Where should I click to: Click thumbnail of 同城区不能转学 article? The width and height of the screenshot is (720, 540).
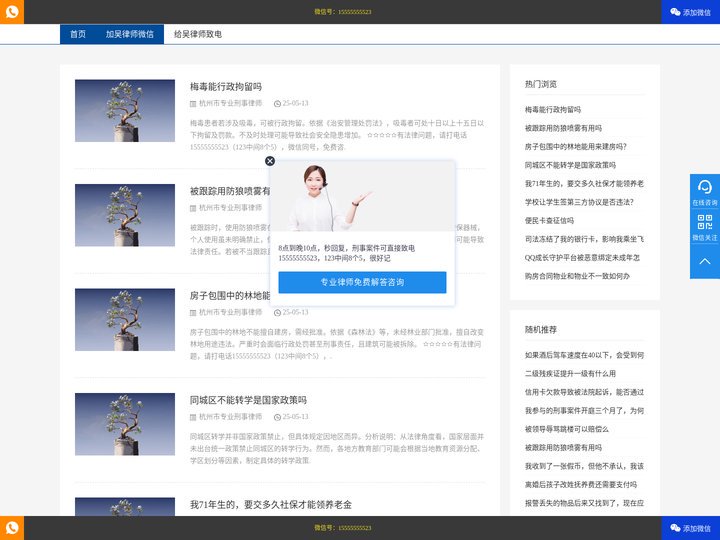click(125, 424)
